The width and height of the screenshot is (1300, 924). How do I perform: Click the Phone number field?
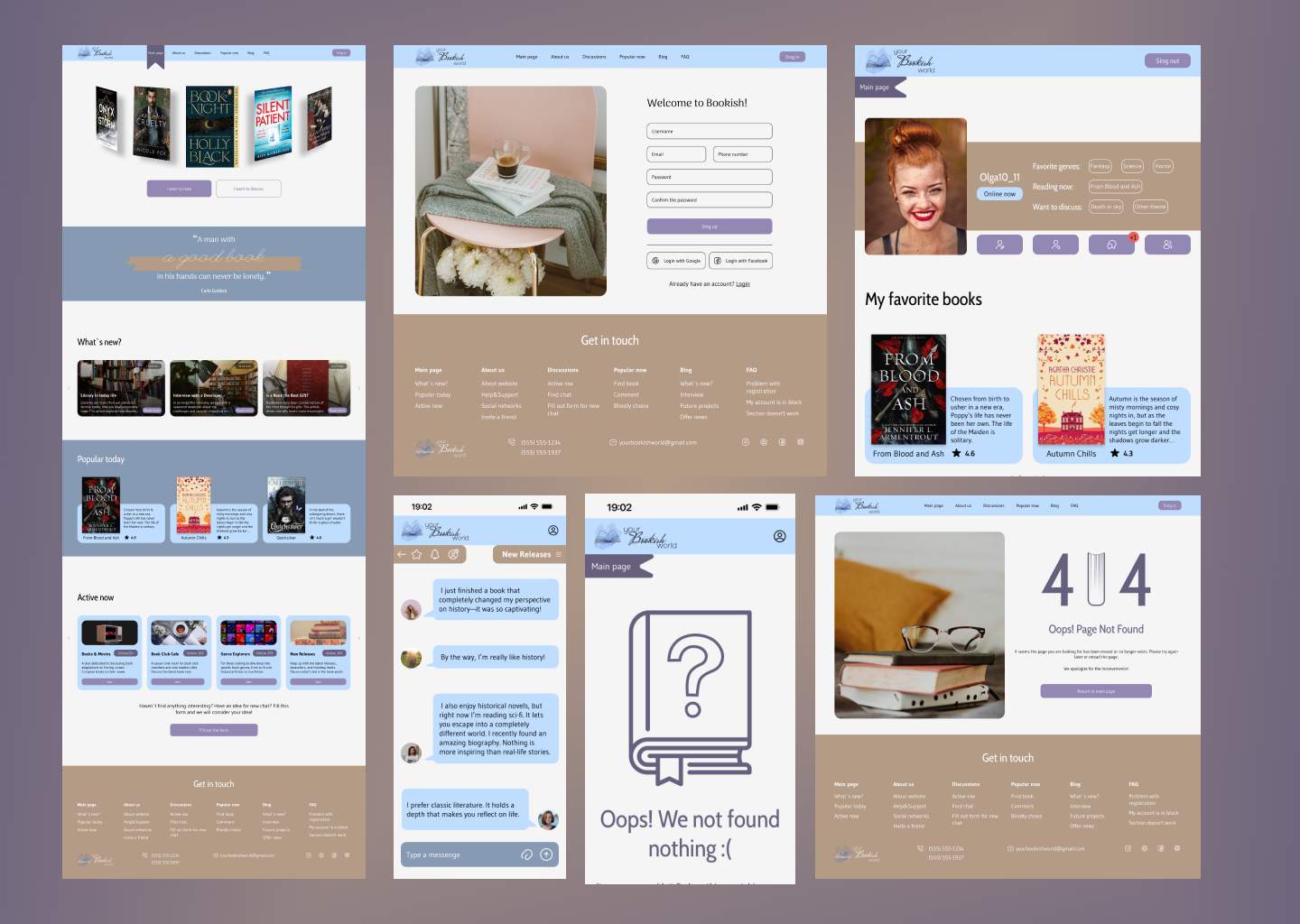(743, 154)
